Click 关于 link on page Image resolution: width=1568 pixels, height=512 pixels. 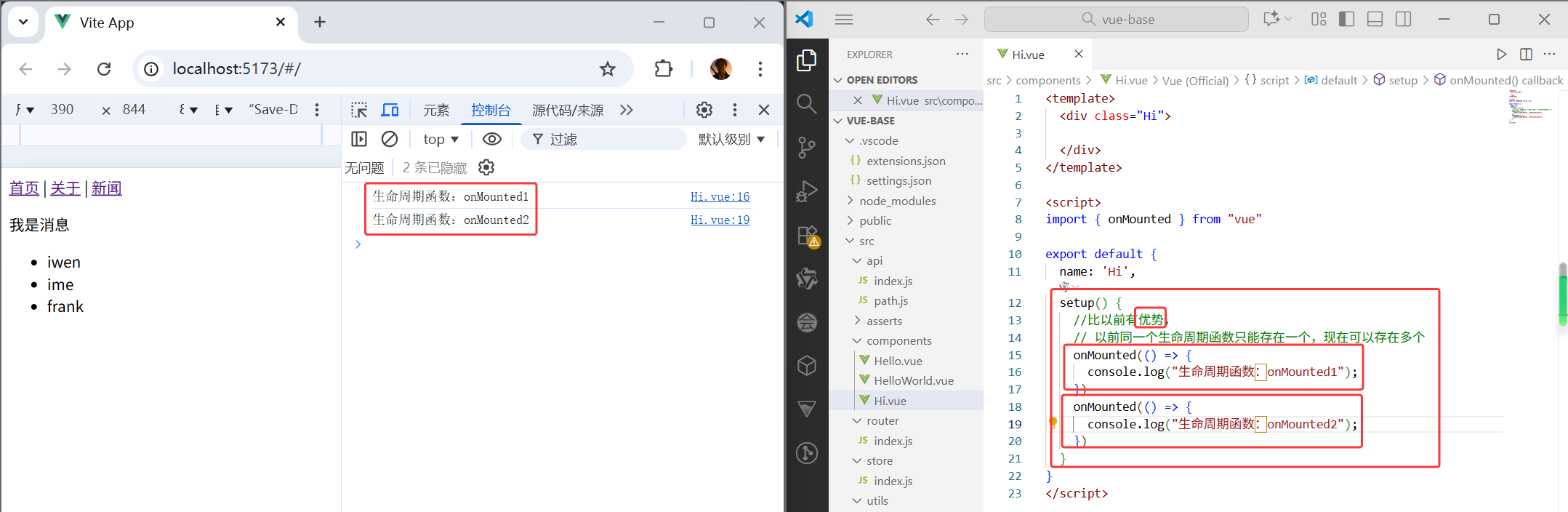point(65,188)
